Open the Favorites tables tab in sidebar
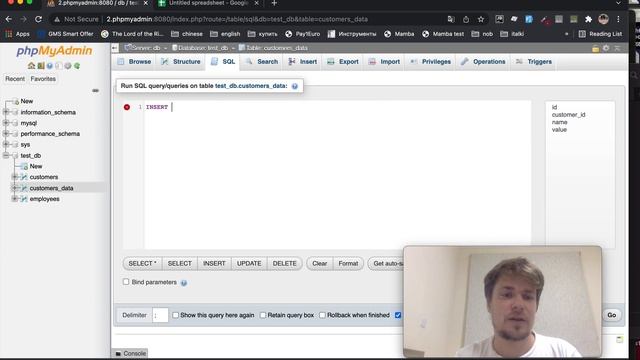Screen dimensions: 640x360 (x=43, y=79)
